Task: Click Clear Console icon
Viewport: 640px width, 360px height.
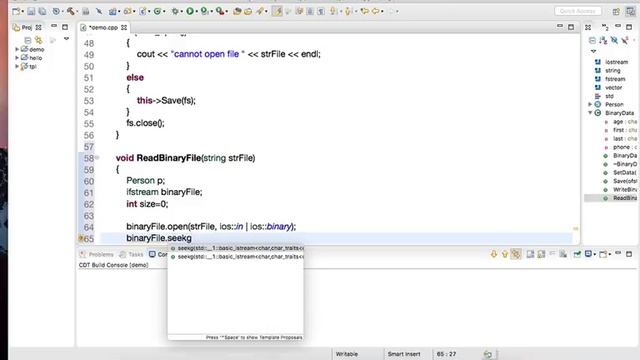Action: (563, 254)
